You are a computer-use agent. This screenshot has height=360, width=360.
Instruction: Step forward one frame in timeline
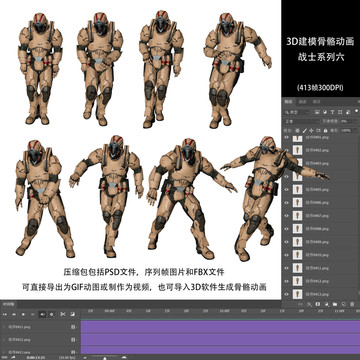pyautogui.click(x=33, y=314)
